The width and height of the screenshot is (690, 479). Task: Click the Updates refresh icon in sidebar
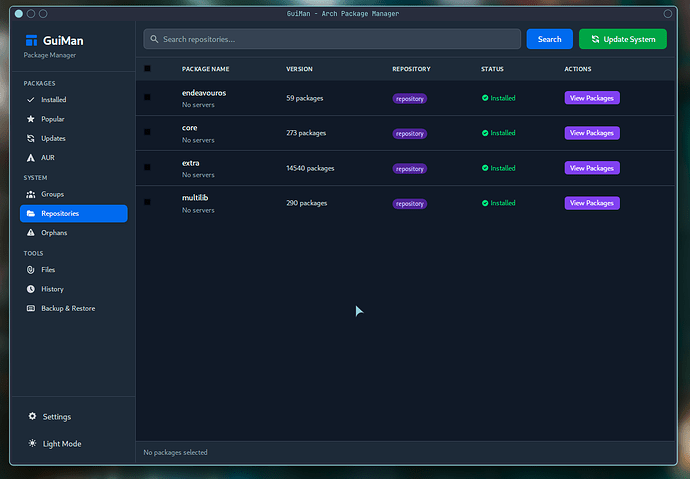pyautogui.click(x=31, y=138)
